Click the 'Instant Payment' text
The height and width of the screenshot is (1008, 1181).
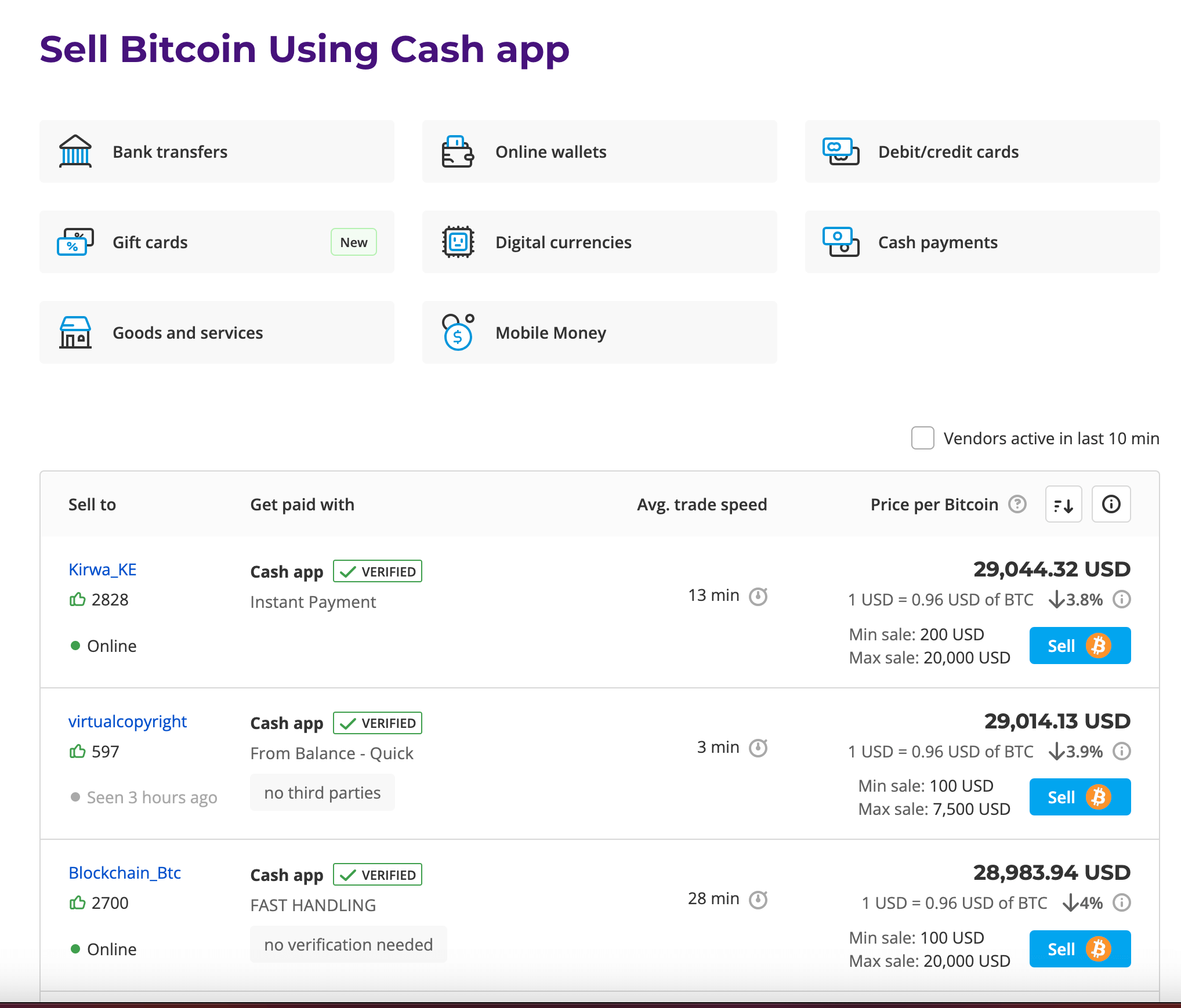pyautogui.click(x=313, y=602)
